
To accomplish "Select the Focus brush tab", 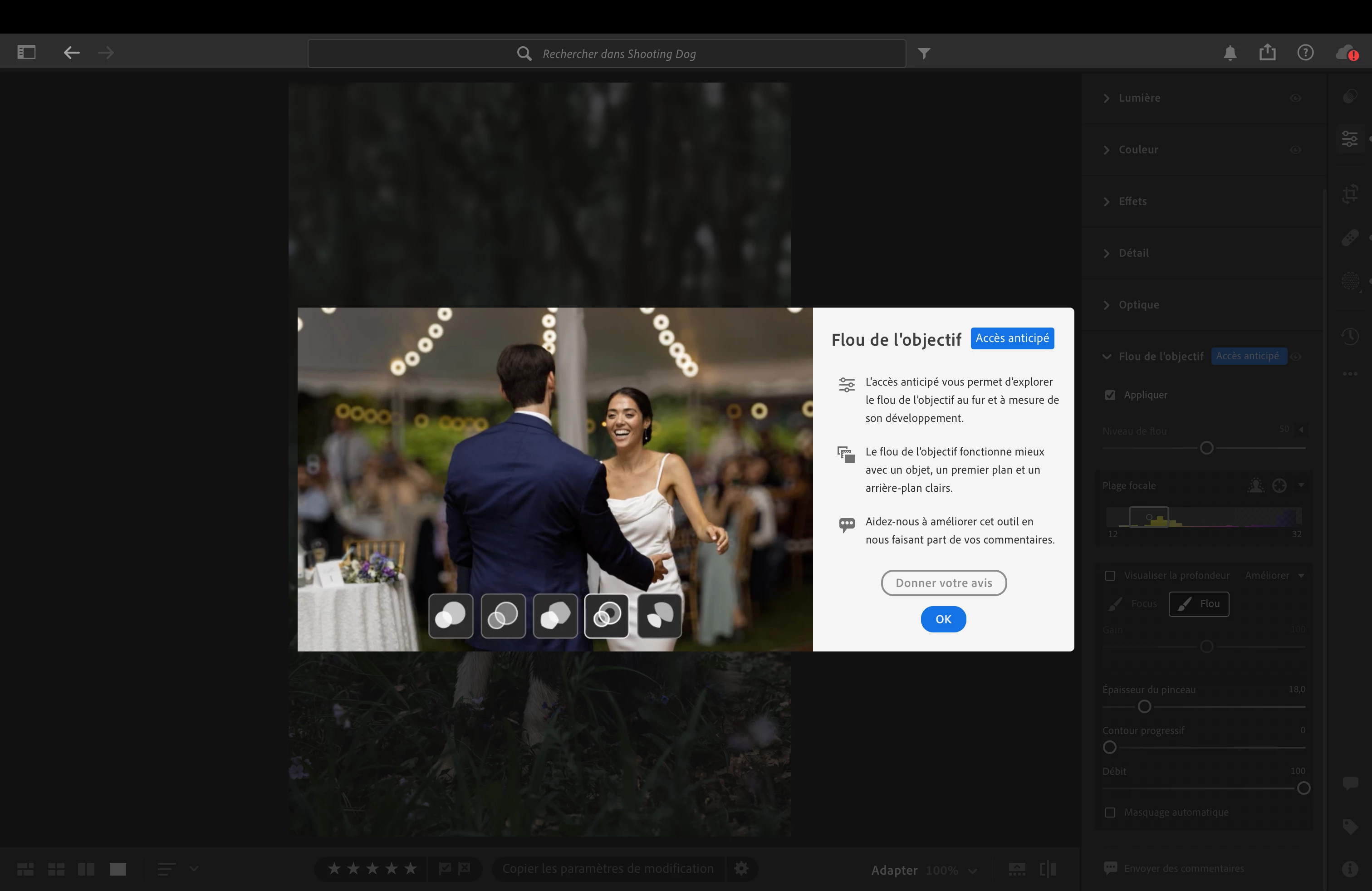I will click(1133, 603).
